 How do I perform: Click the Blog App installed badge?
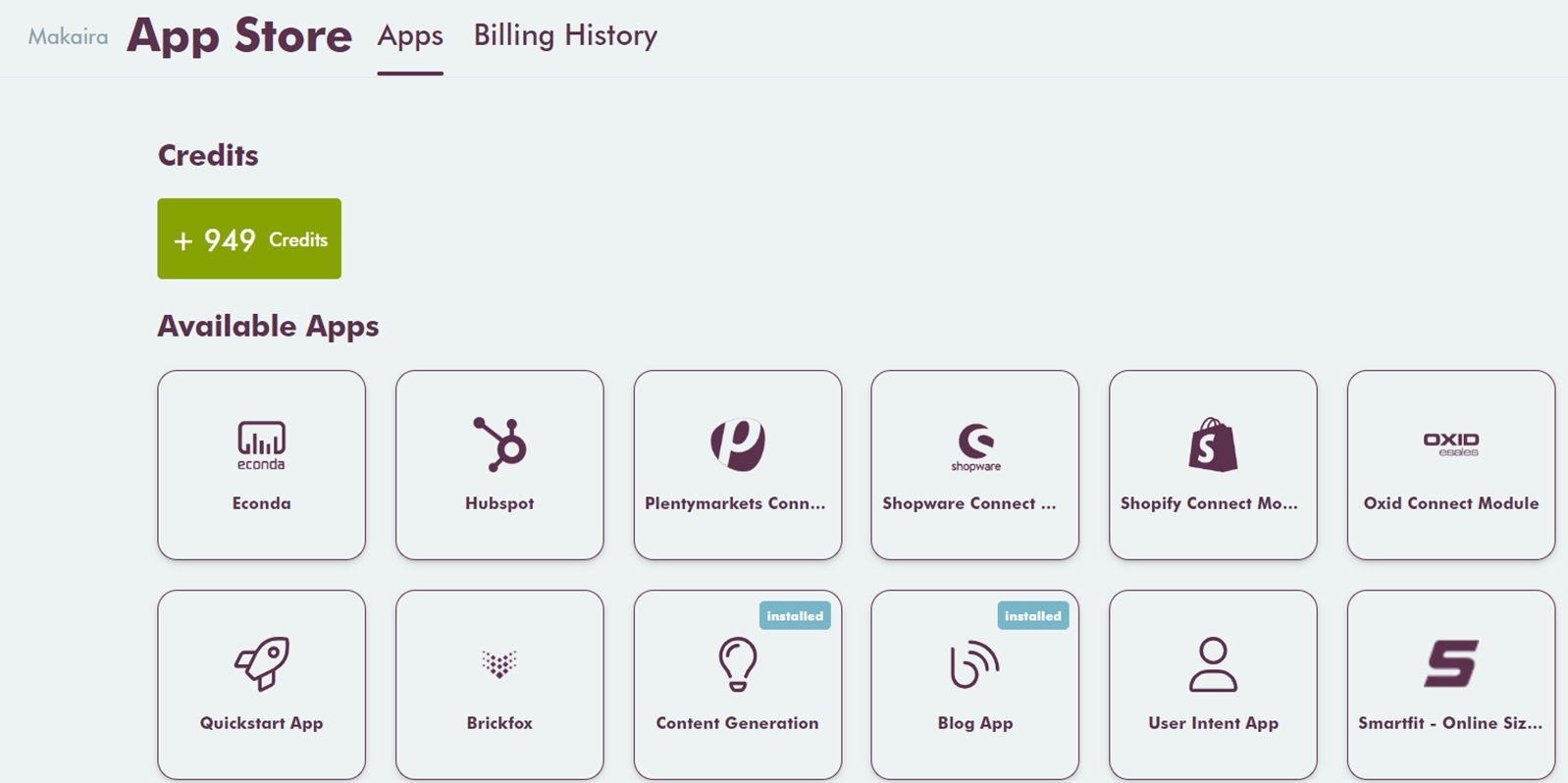[1033, 616]
